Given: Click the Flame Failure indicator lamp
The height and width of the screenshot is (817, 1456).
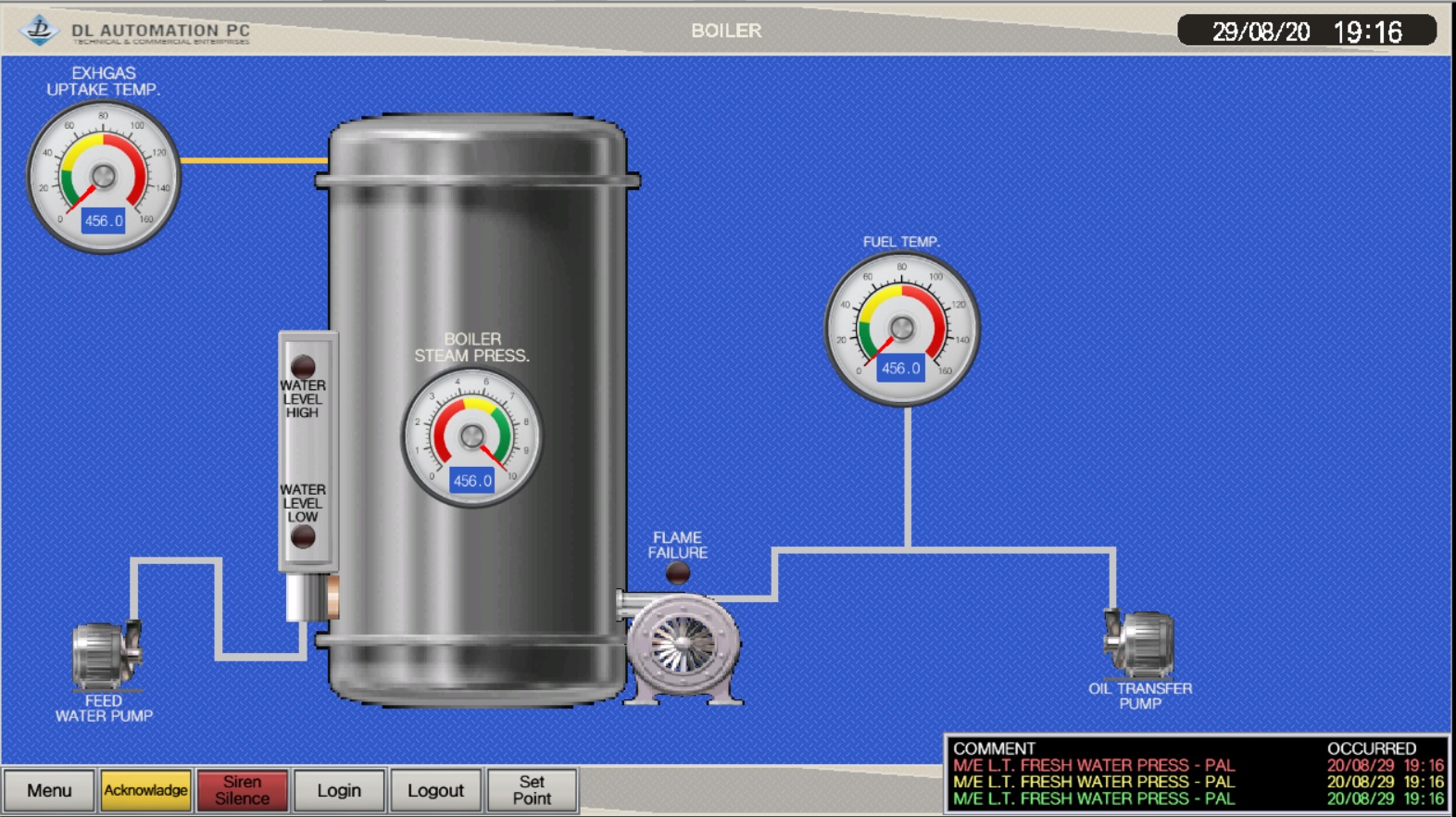Looking at the screenshot, I should [x=678, y=573].
